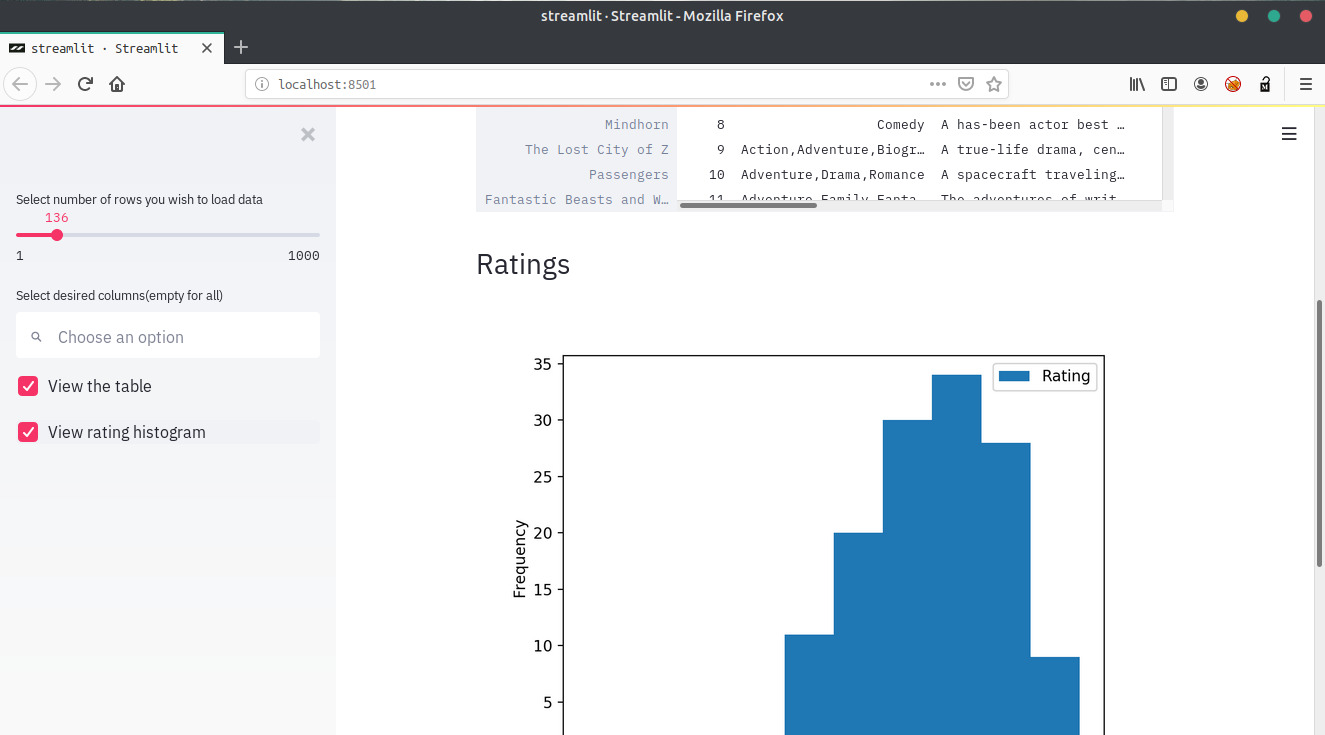Click rank cell 9 in the table

pyautogui.click(x=721, y=150)
